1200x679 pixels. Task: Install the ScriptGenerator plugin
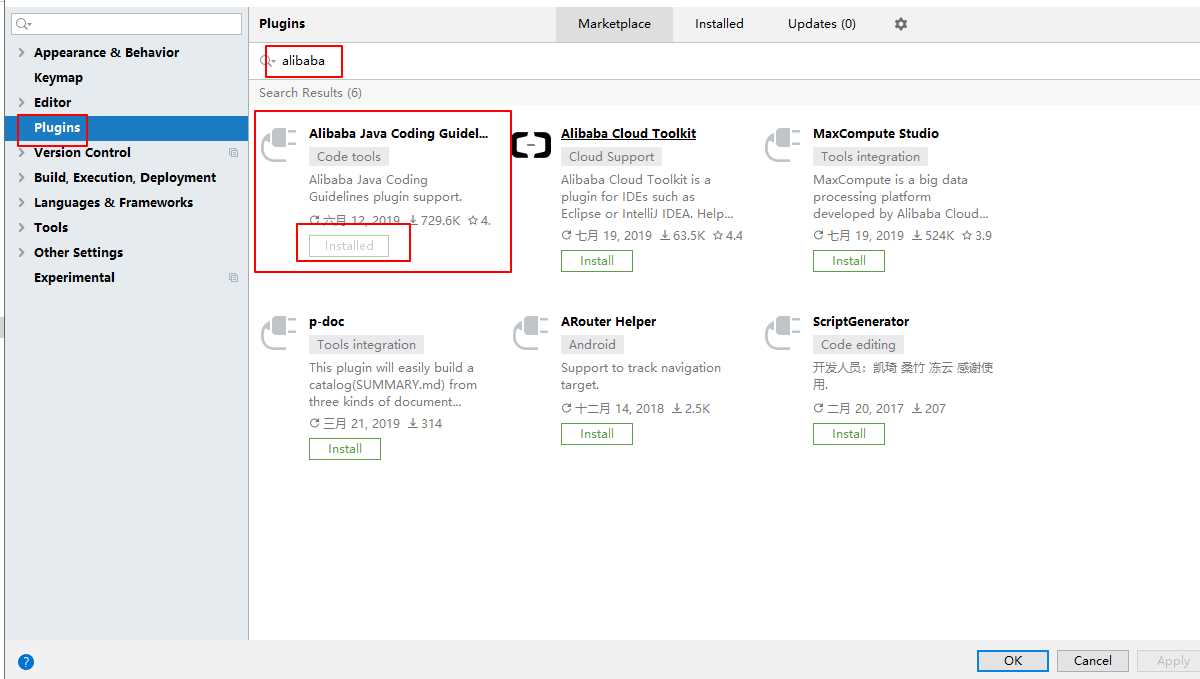tap(849, 434)
